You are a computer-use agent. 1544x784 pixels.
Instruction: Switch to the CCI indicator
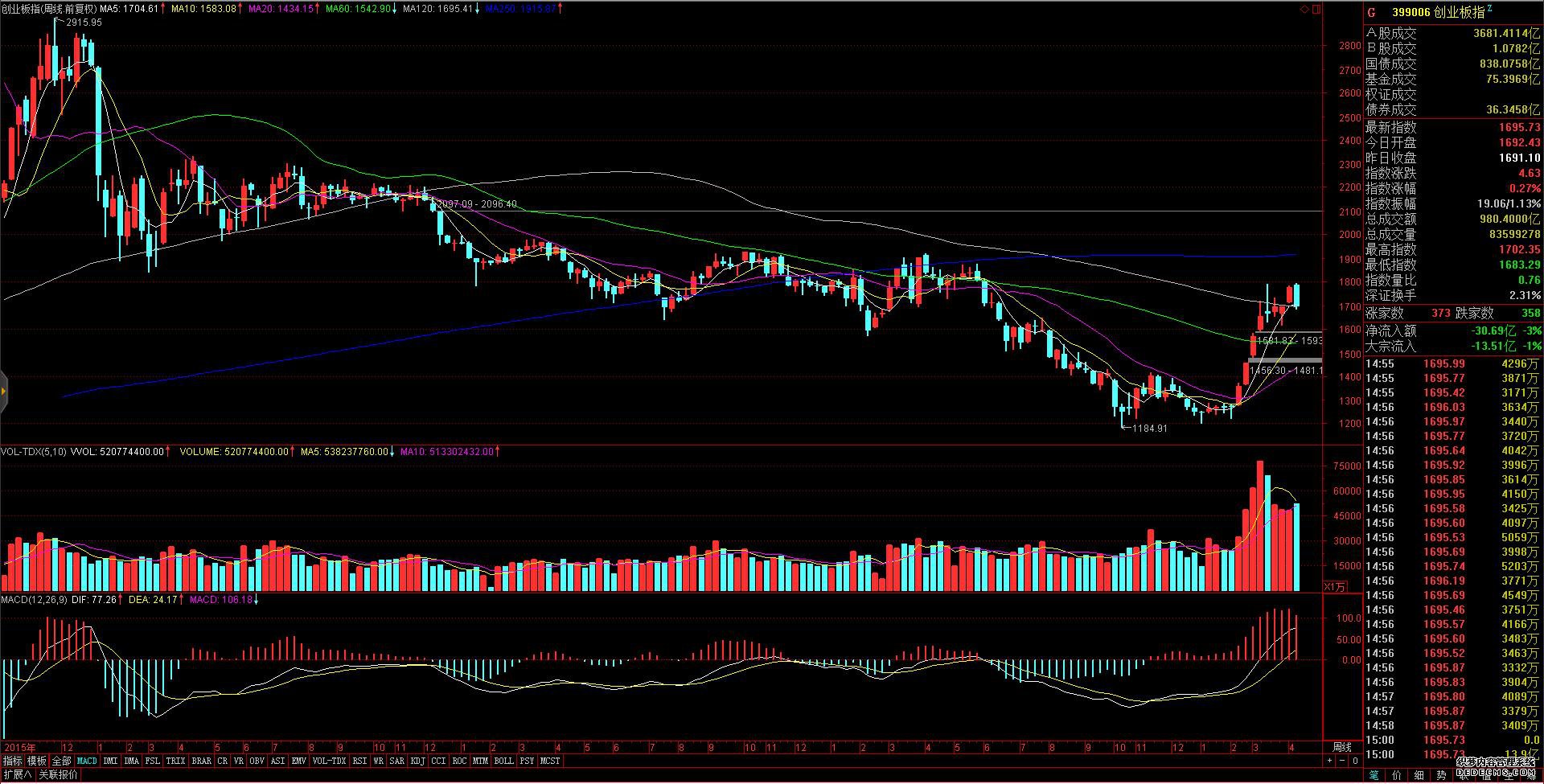pyautogui.click(x=438, y=761)
